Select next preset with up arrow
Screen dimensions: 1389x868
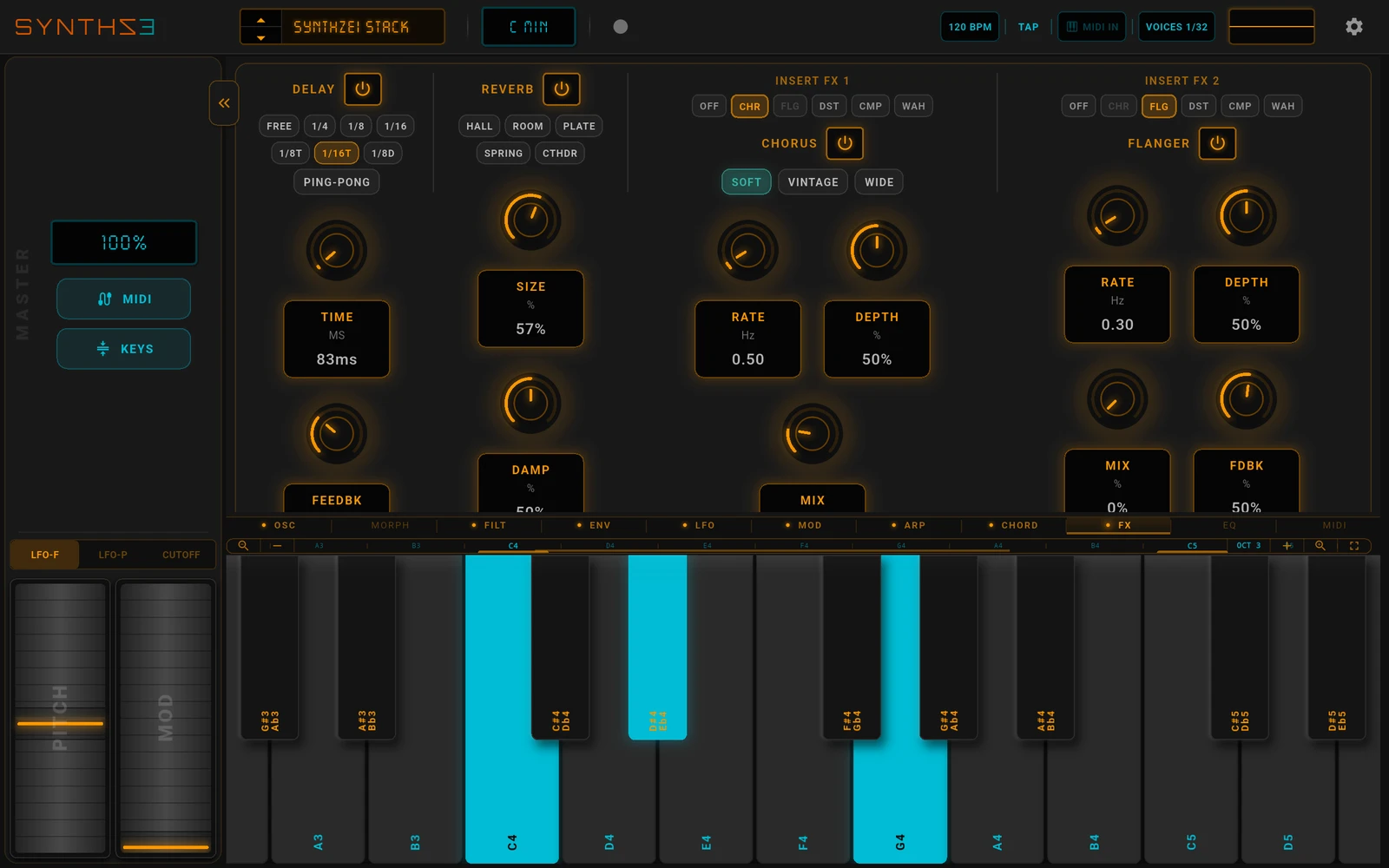coord(260,19)
